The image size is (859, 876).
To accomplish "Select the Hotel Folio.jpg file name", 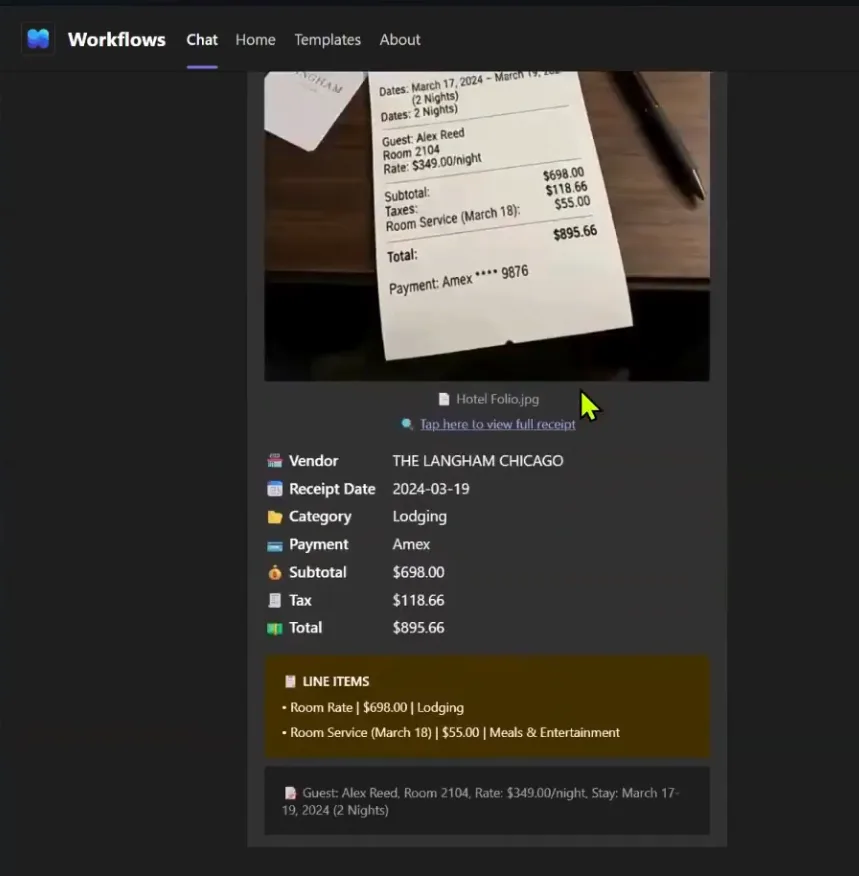I will pyautogui.click(x=498, y=399).
